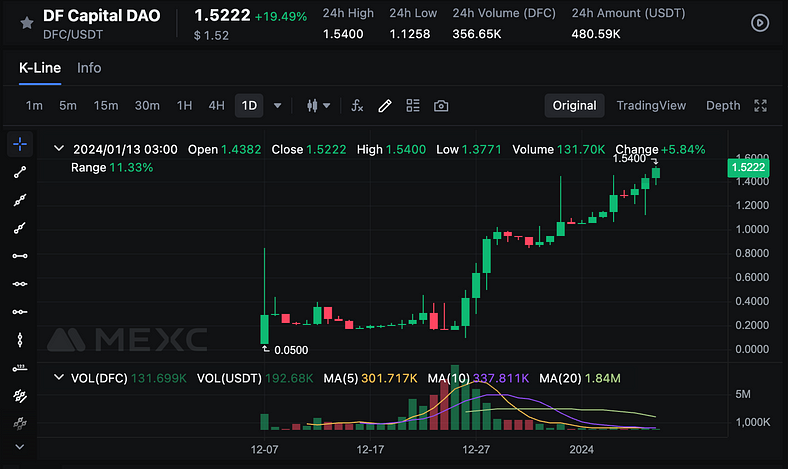788x469 pixels.
Task: Select the parallel channel drawing tool
Action: 20,397
